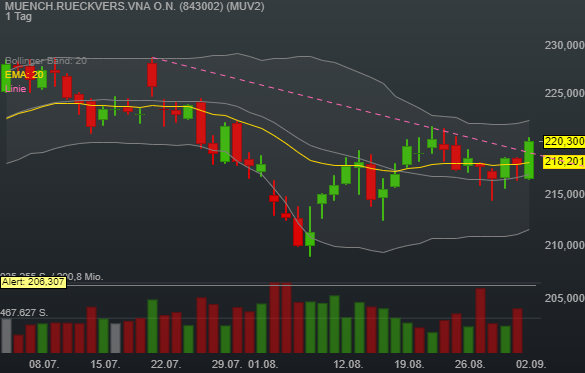Click the 02.09. date axis label
The width and height of the screenshot is (585, 373).
coord(531,364)
